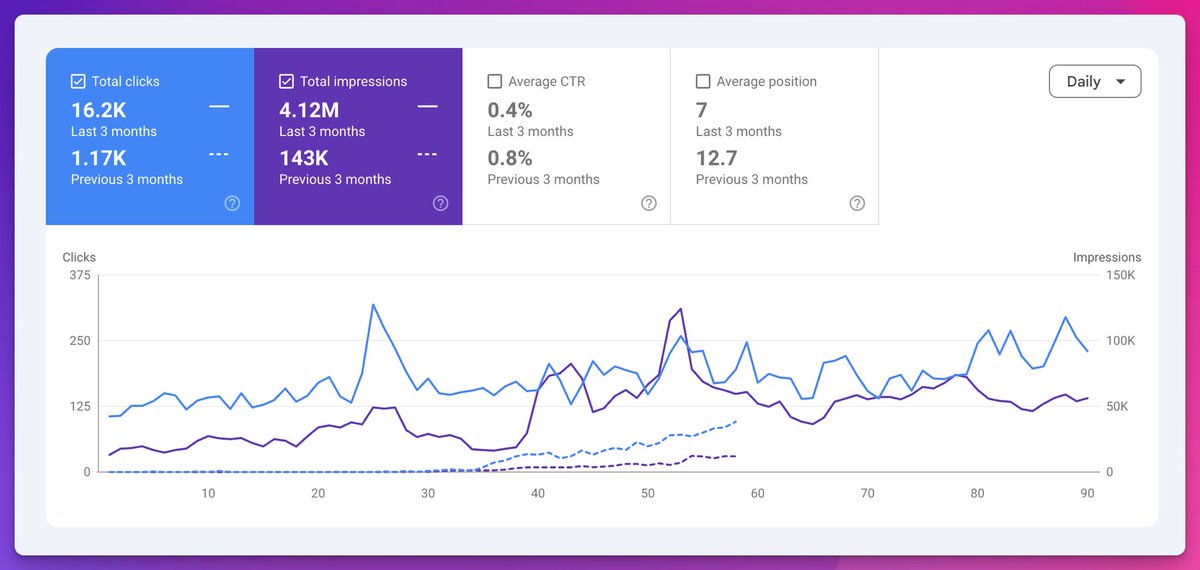The height and width of the screenshot is (570, 1200).
Task: Open help icon on Average position card
Action: pyautogui.click(x=857, y=203)
